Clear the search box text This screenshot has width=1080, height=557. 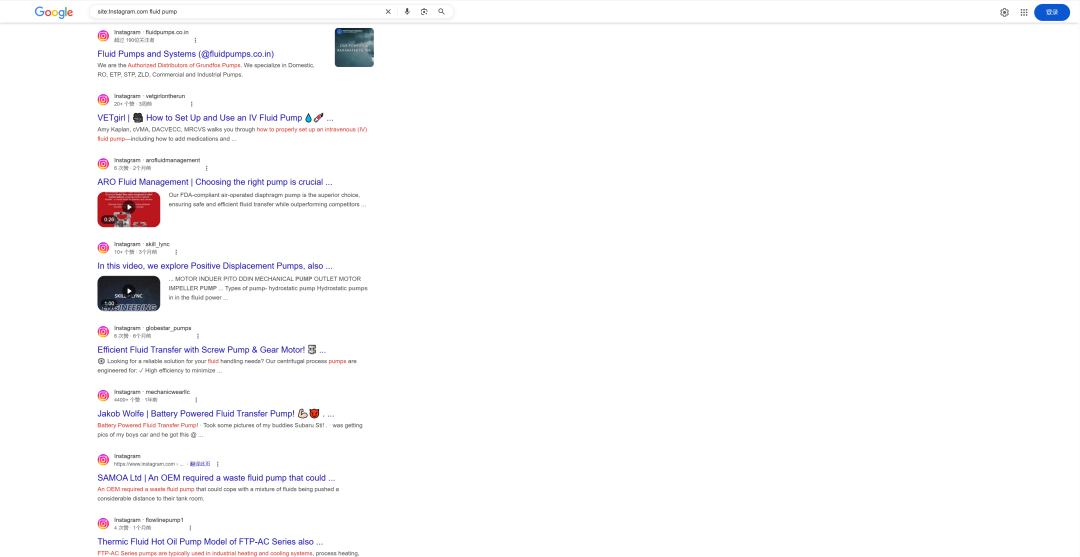[388, 12]
